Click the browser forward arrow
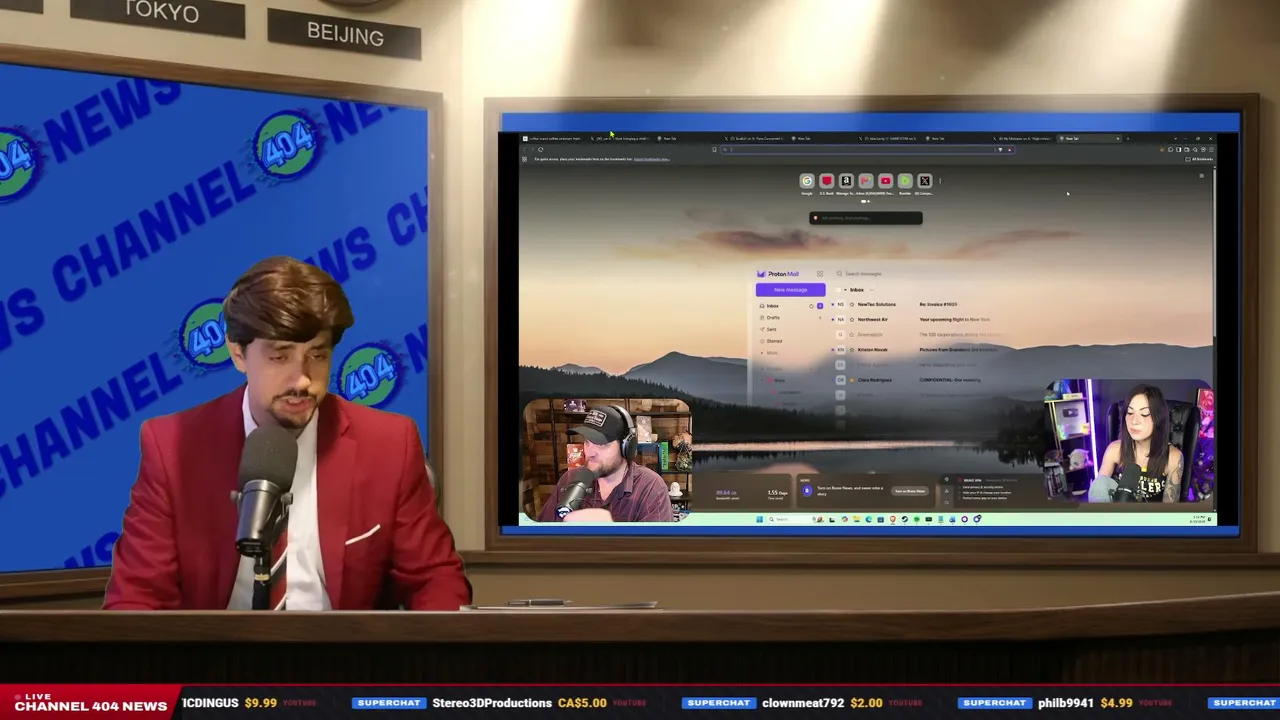The width and height of the screenshot is (1280, 720). click(x=531, y=150)
